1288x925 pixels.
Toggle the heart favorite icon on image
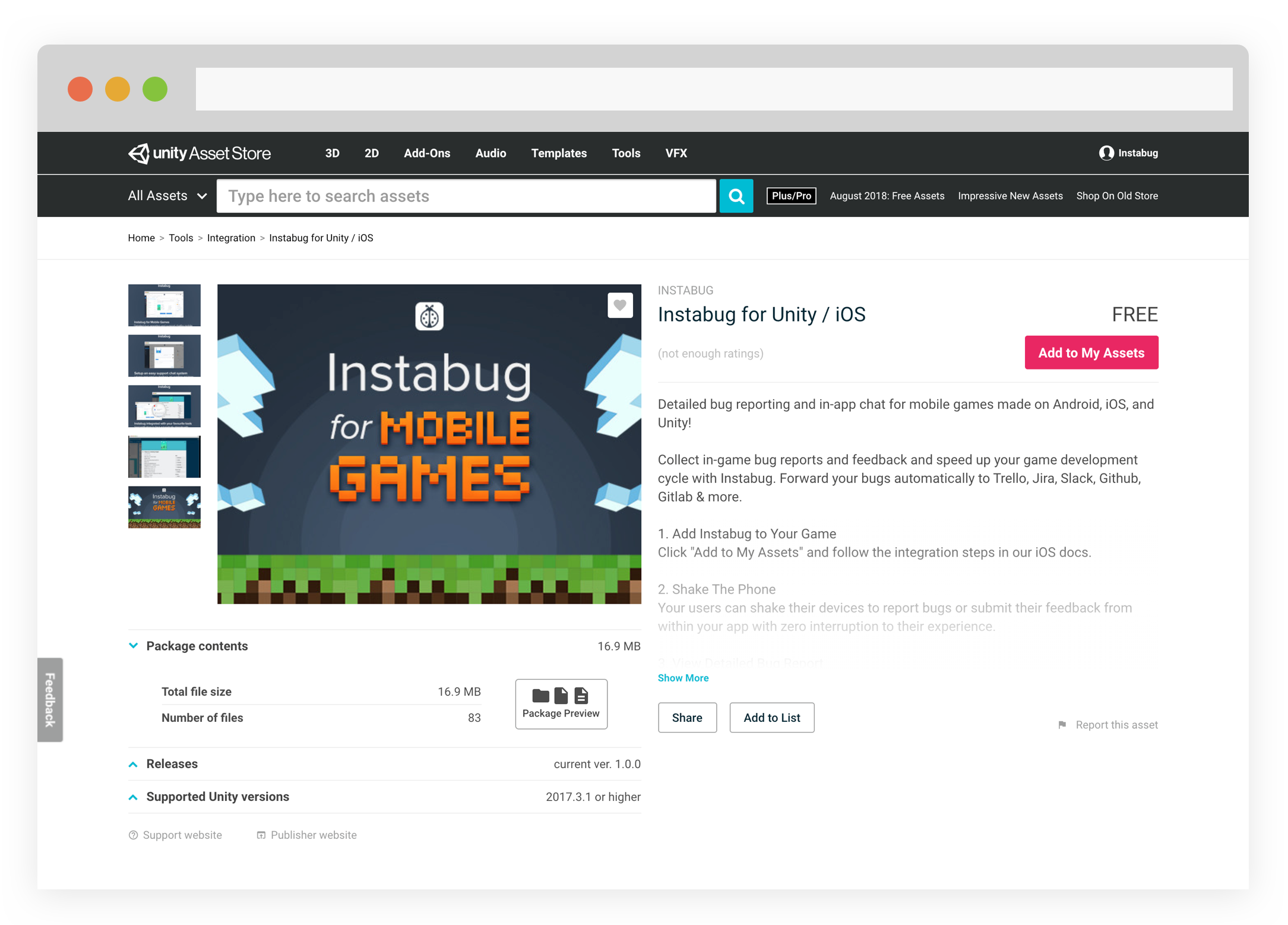pyautogui.click(x=619, y=305)
